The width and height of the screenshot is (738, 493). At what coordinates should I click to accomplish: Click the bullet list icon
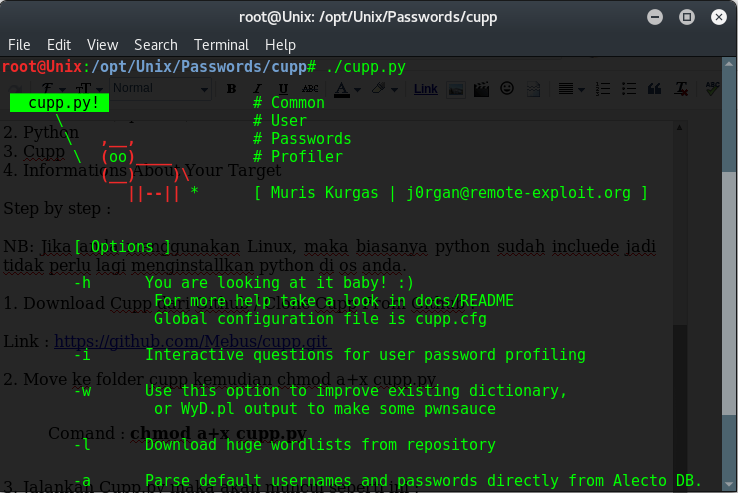629,89
